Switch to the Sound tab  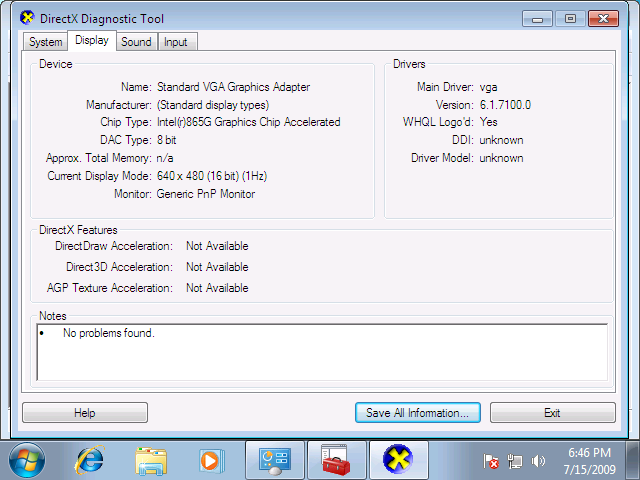coord(136,42)
